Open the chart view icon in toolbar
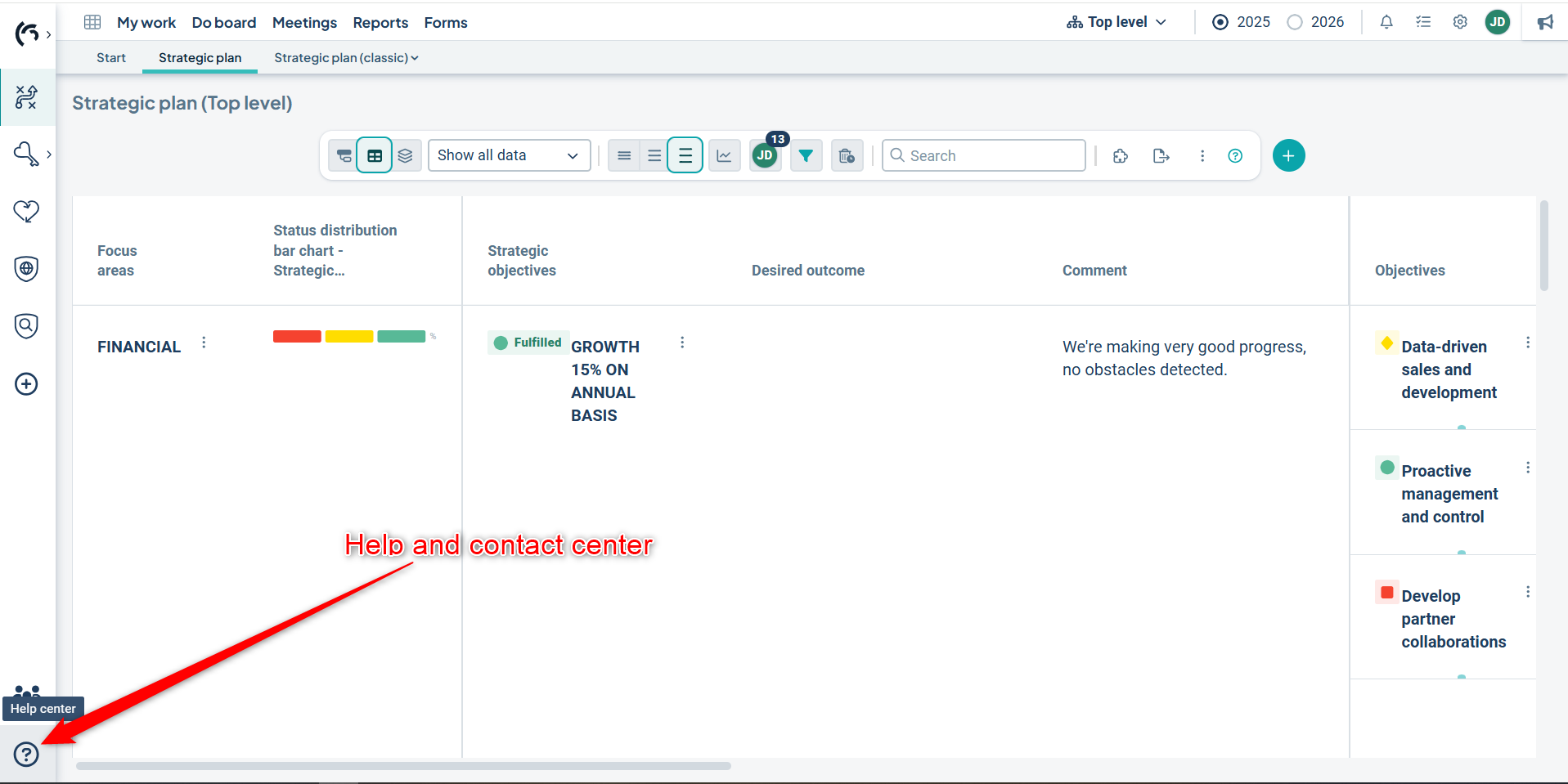 pos(724,155)
